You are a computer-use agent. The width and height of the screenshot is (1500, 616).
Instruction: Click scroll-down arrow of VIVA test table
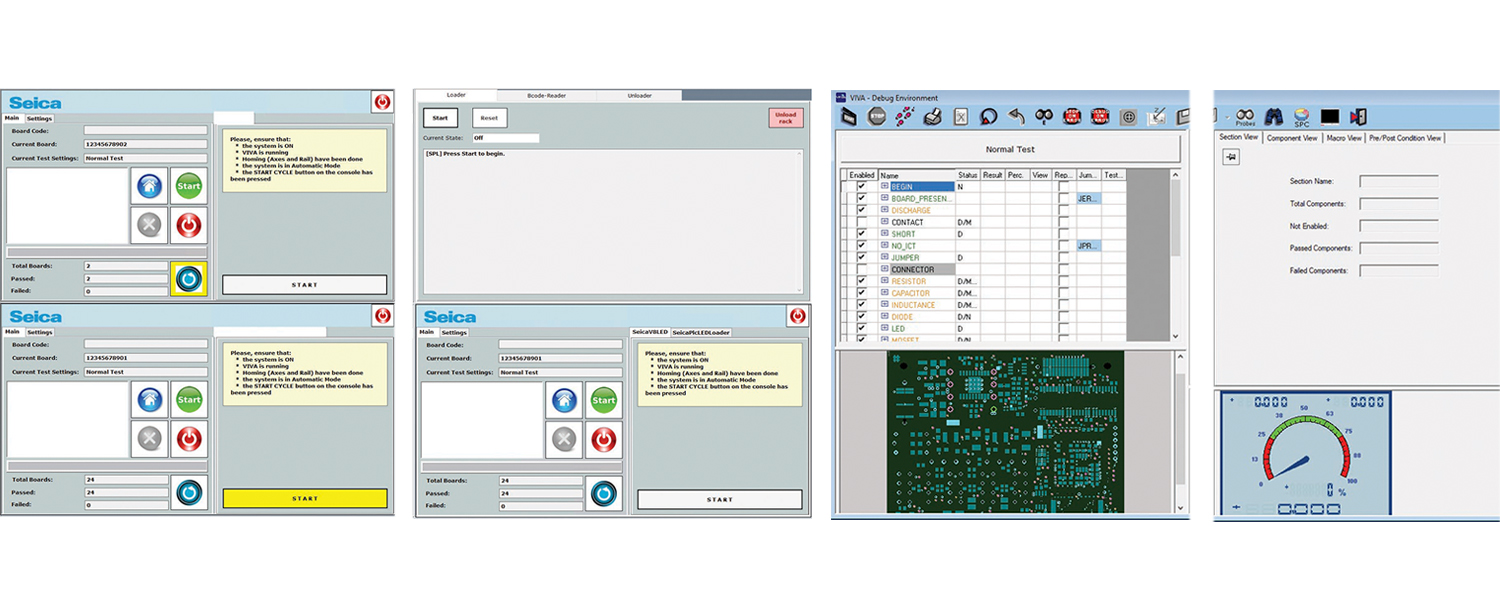[x=1175, y=337]
